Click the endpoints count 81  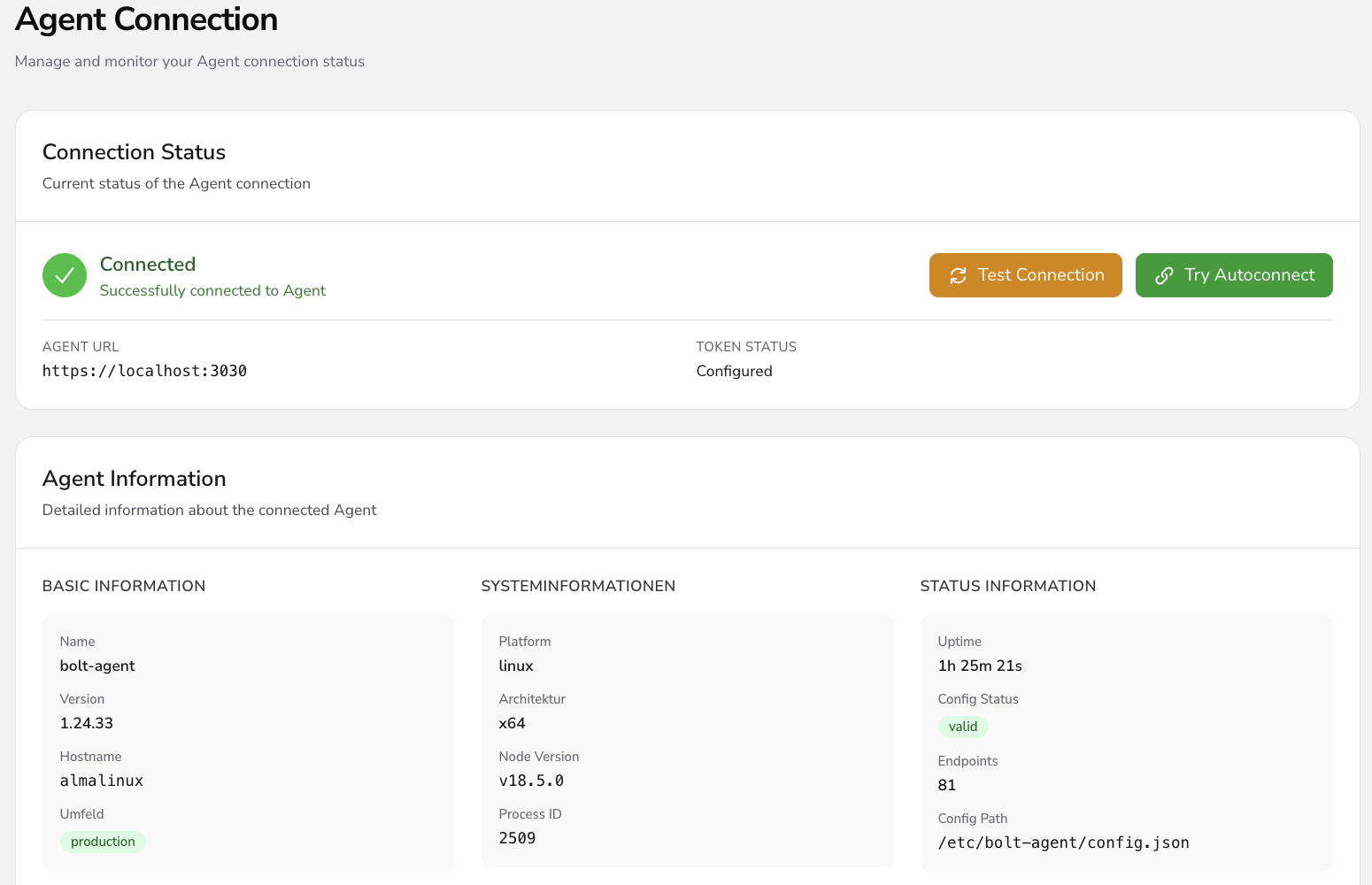[947, 785]
